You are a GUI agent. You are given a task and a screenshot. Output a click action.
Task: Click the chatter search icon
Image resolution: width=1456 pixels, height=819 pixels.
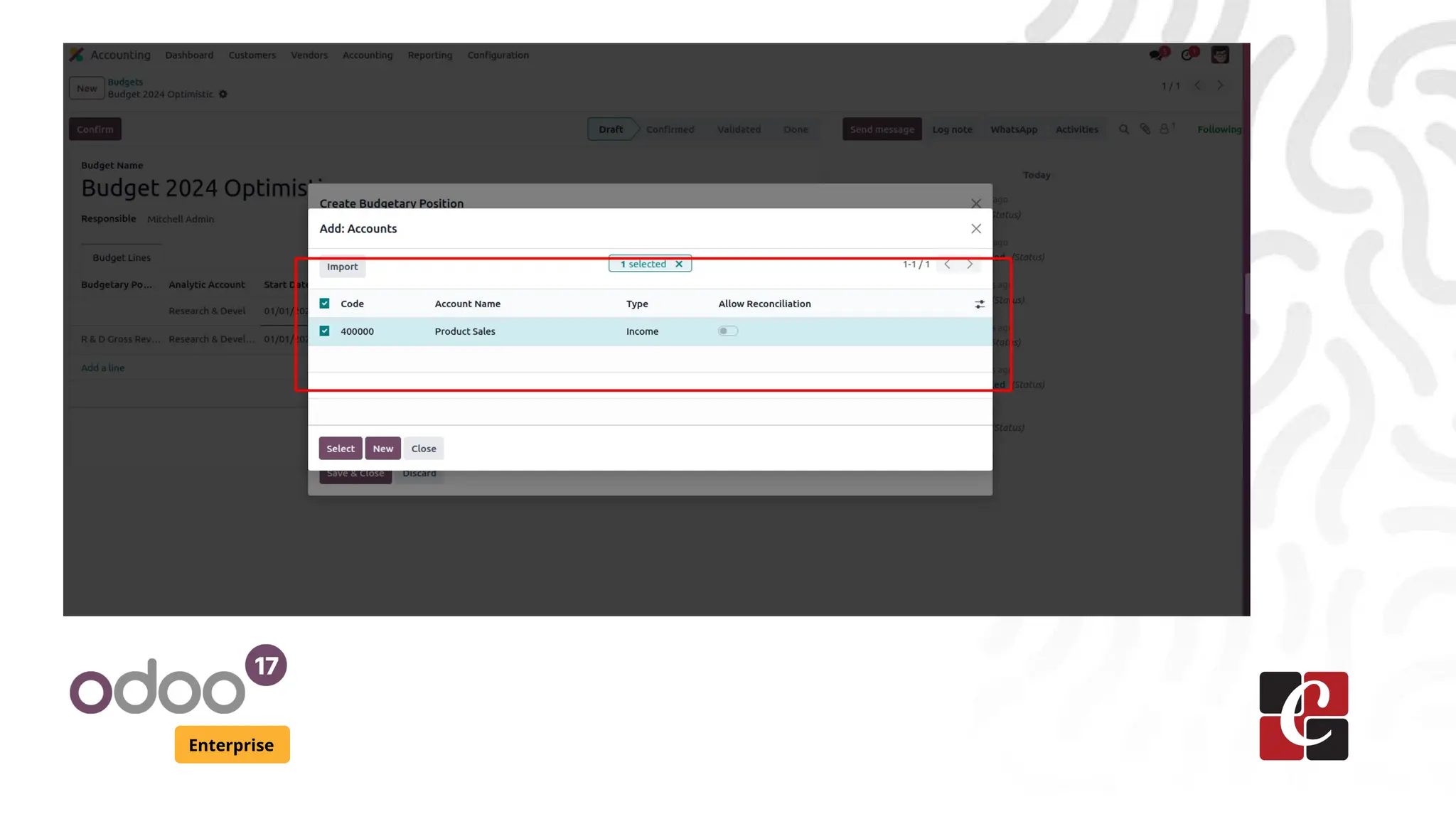(x=1123, y=129)
